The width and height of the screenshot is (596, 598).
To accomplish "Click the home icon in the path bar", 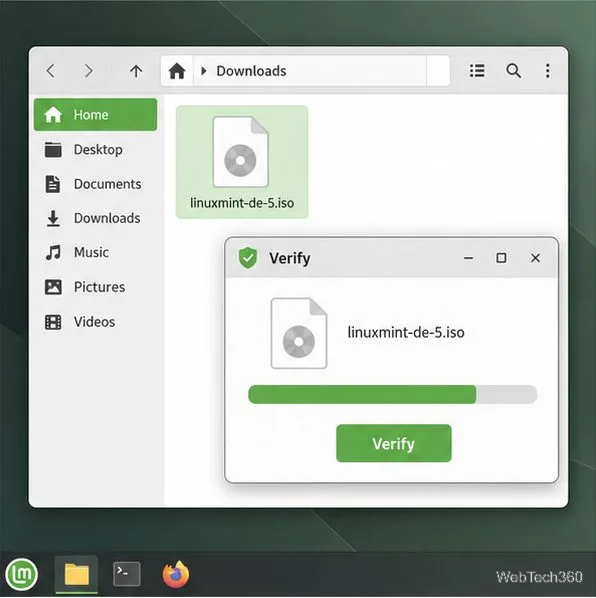I will [x=177, y=71].
